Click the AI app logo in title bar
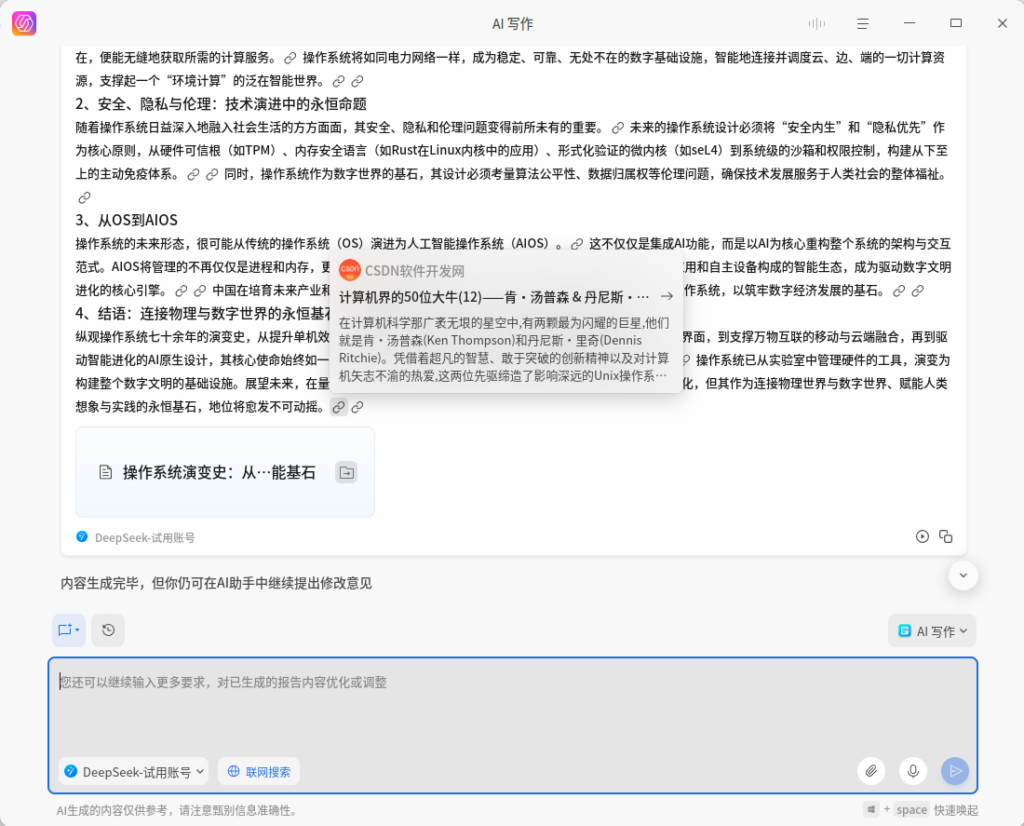Screen dimensions: 1024x826 (24, 23)
